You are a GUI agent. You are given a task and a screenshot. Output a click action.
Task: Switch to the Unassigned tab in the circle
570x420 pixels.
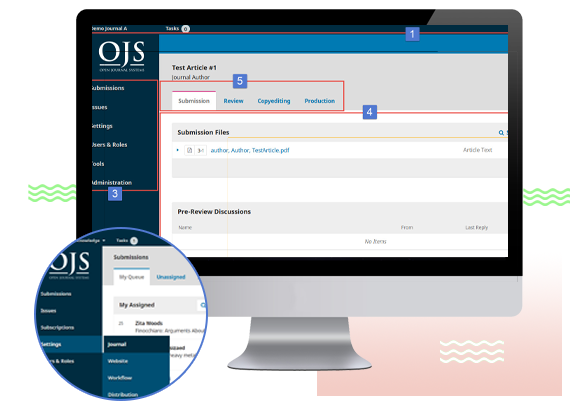click(171, 277)
